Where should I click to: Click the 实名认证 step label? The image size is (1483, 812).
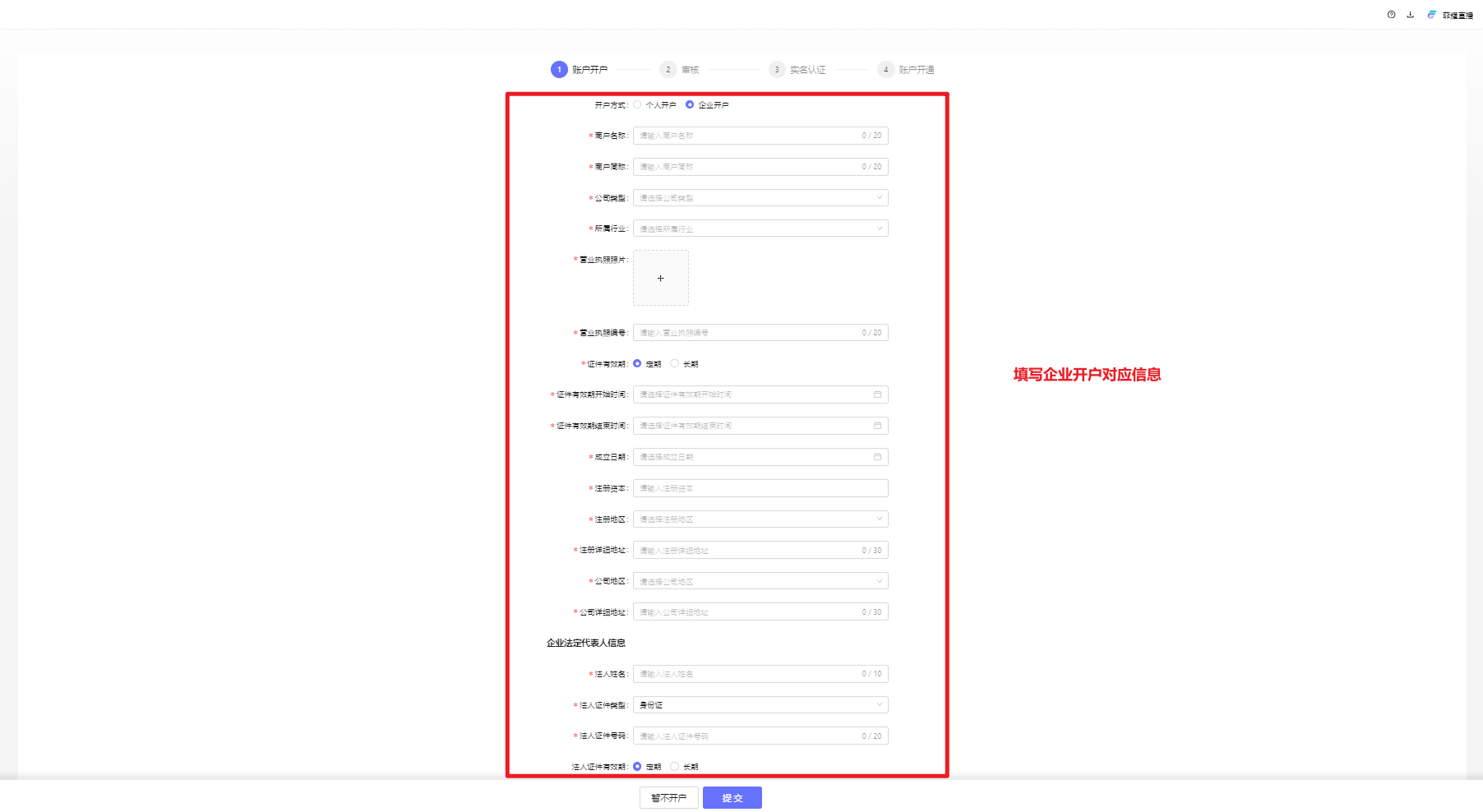click(x=807, y=70)
